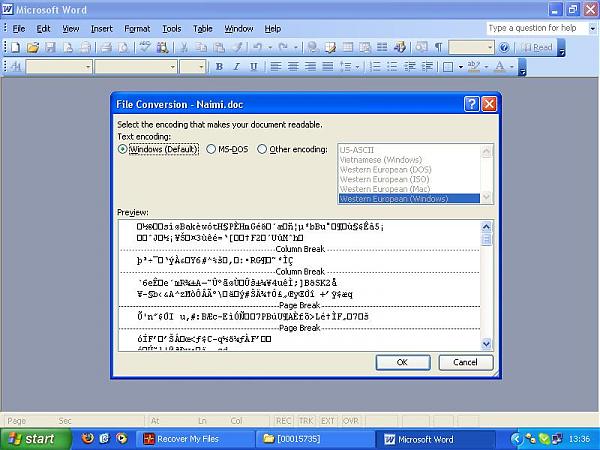The height and width of the screenshot is (450, 600).
Task: Open the Window menu
Action: tap(239, 29)
